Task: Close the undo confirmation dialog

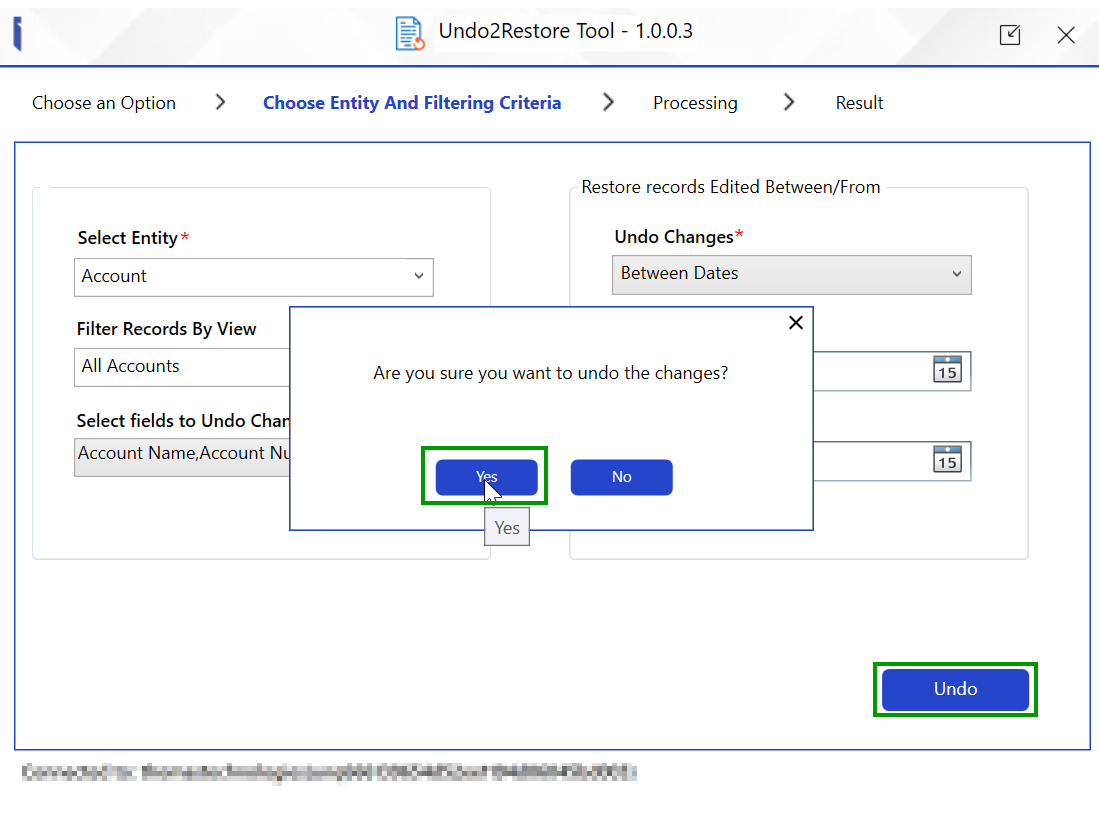Action: click(795, 323)
